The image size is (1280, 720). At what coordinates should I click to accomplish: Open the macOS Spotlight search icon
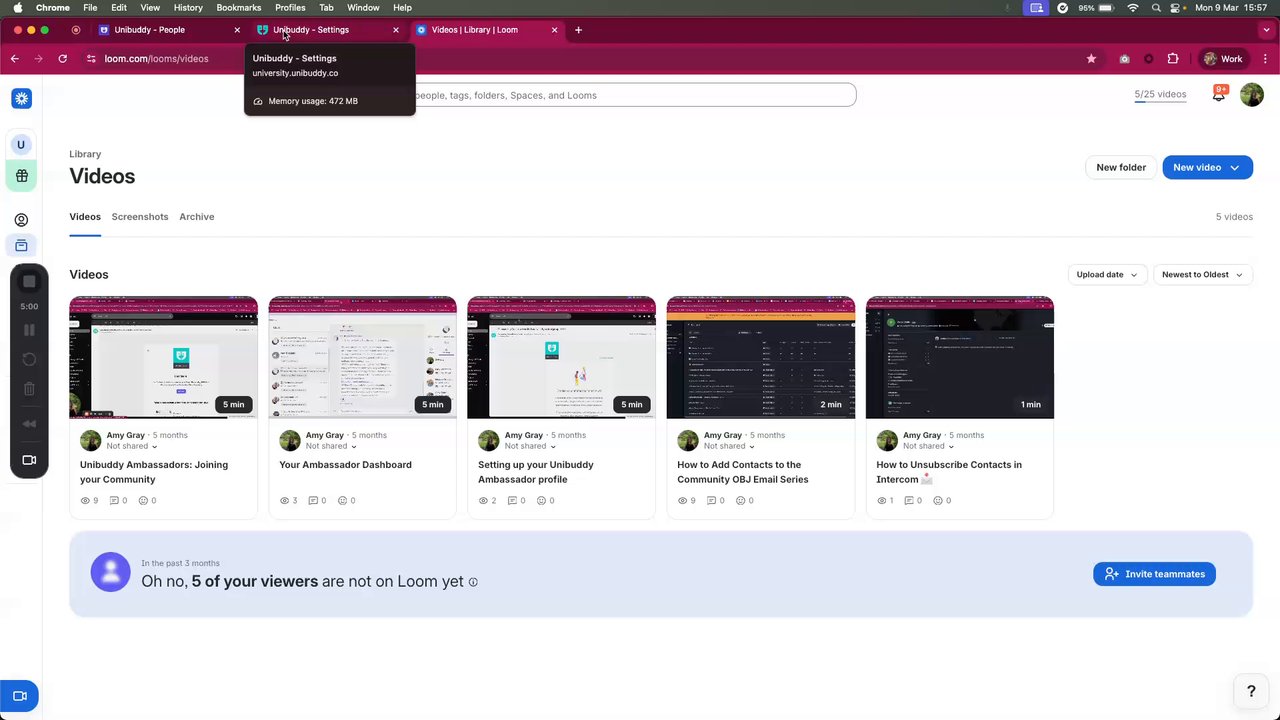(1156, 7)
